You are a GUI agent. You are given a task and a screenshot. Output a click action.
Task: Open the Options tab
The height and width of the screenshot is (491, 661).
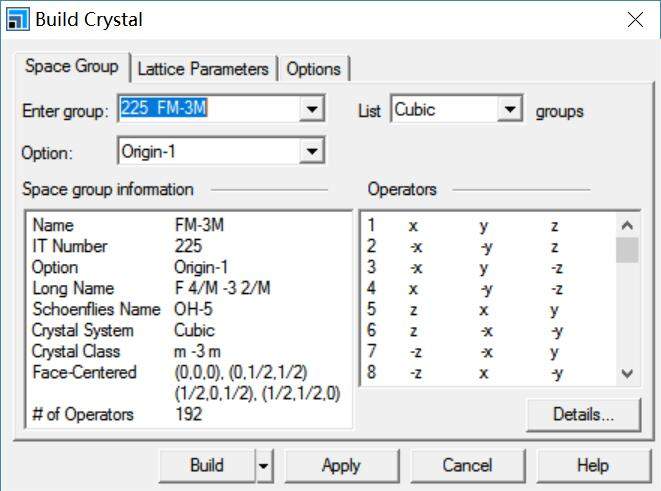[x=313, y=69]
